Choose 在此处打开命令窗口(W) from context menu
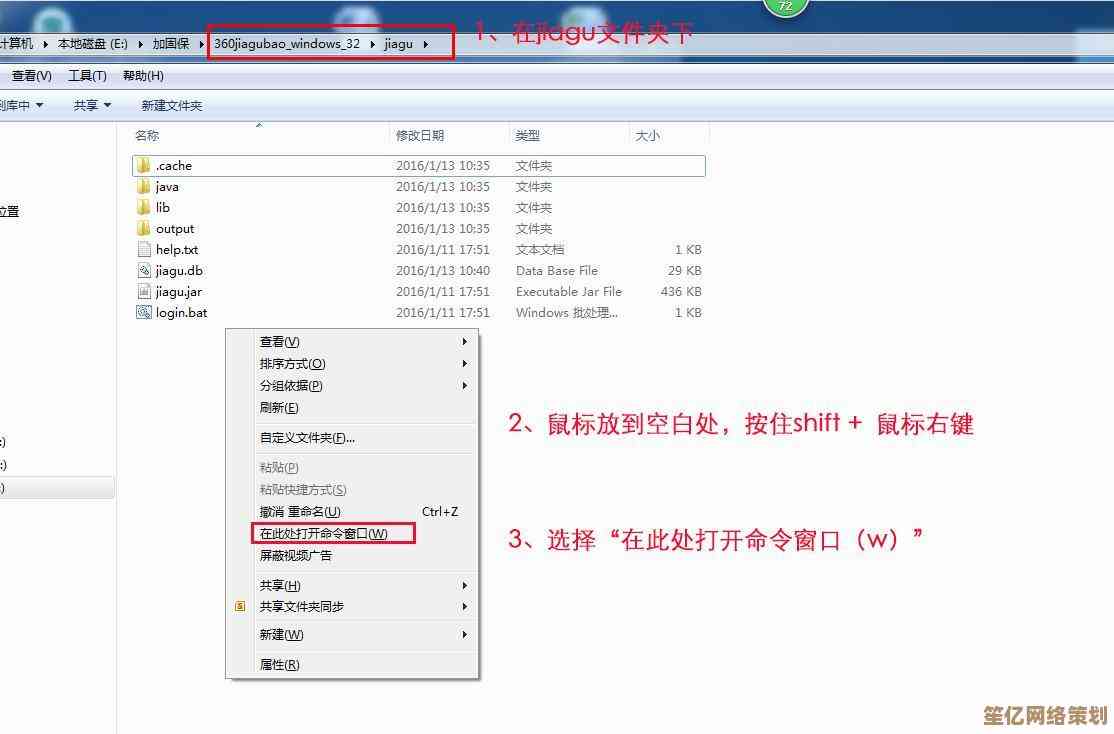 (323, 534)
